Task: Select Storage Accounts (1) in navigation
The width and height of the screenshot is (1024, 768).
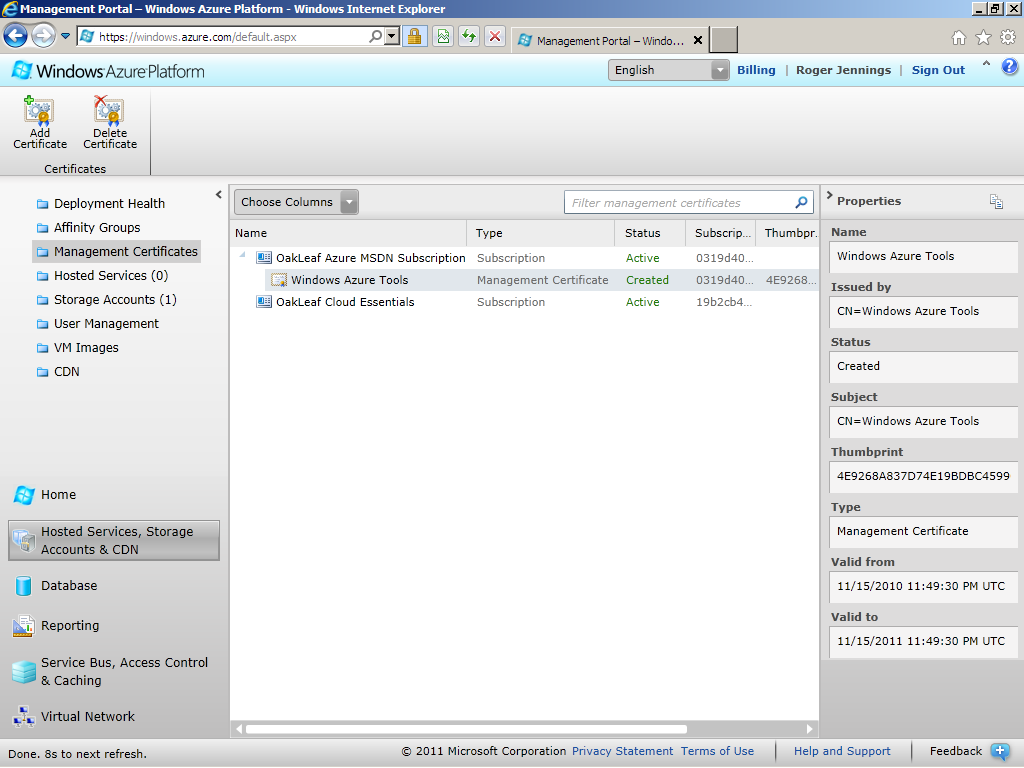Action: coord(115,300)
